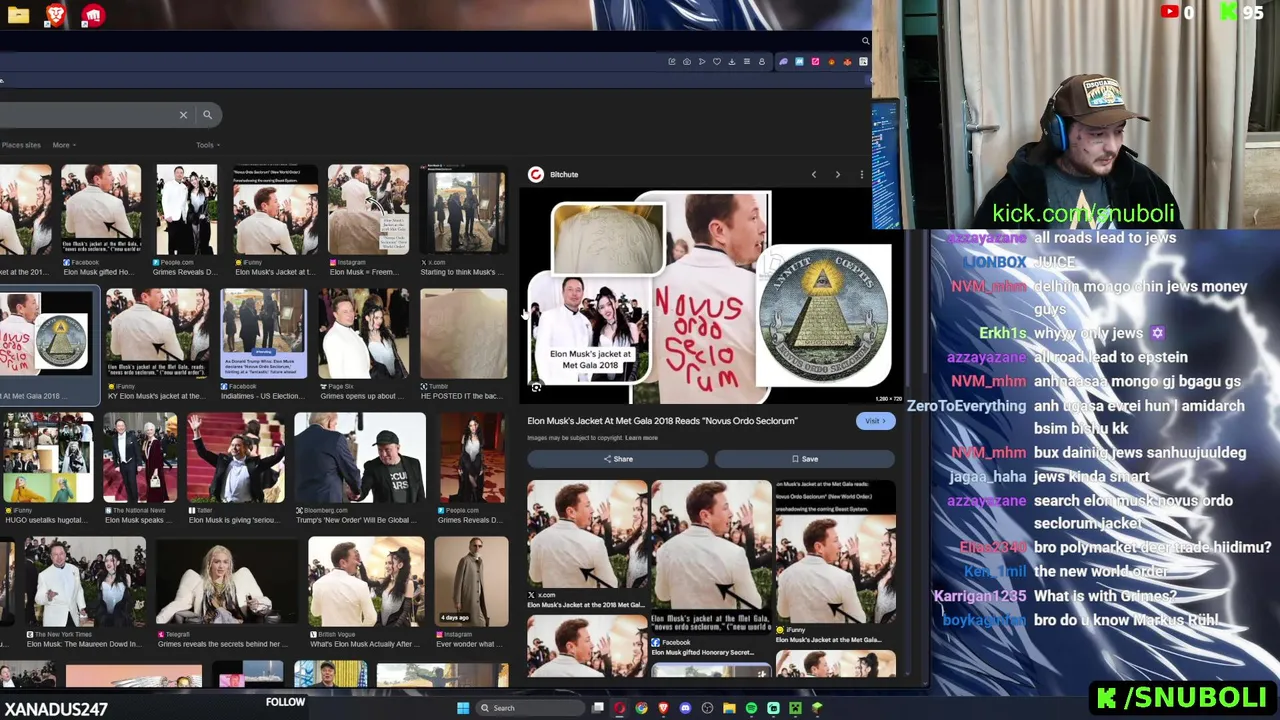Screen dimensions: 1280x720
Task: Open the 'Elon Musk: The Maureen Dowd In...' NYT thumbnail
Action: point(85,583)
